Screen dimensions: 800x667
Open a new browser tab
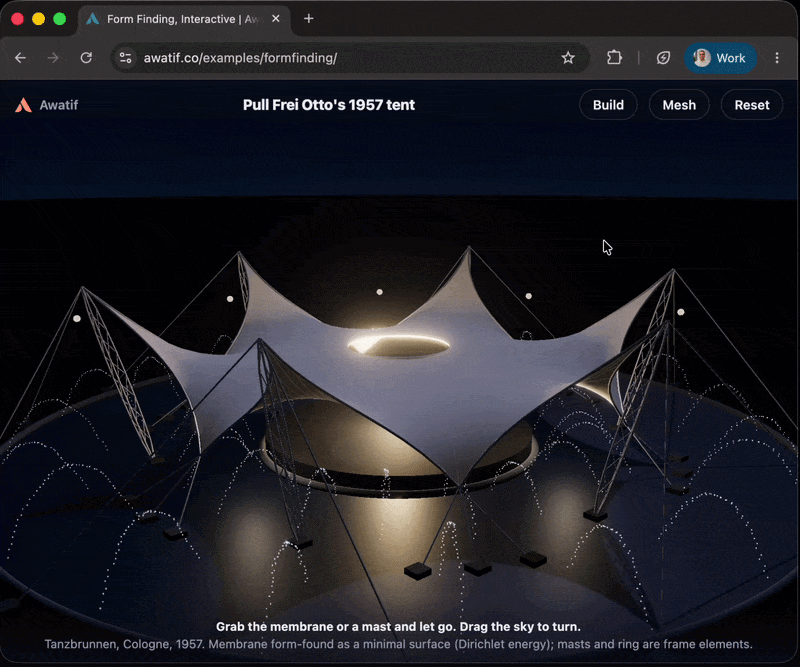point(309,19)
